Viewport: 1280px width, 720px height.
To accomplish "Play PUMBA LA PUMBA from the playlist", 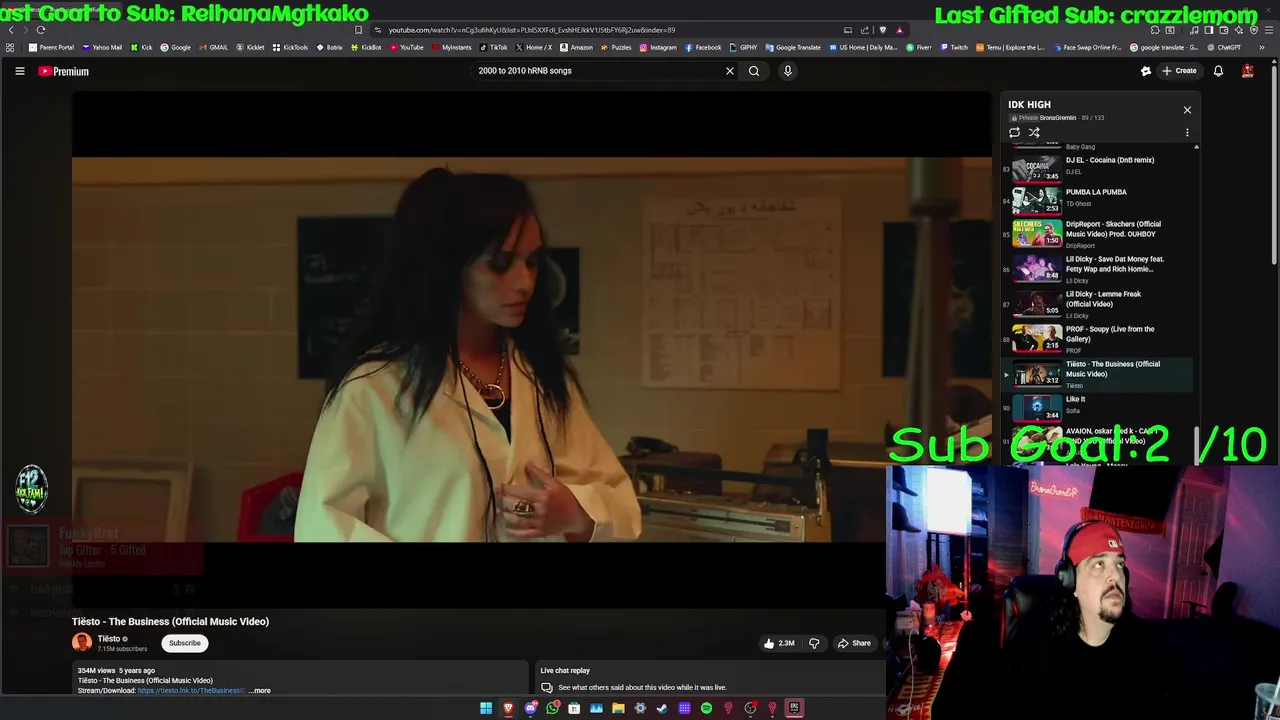I will point(1098,198).
